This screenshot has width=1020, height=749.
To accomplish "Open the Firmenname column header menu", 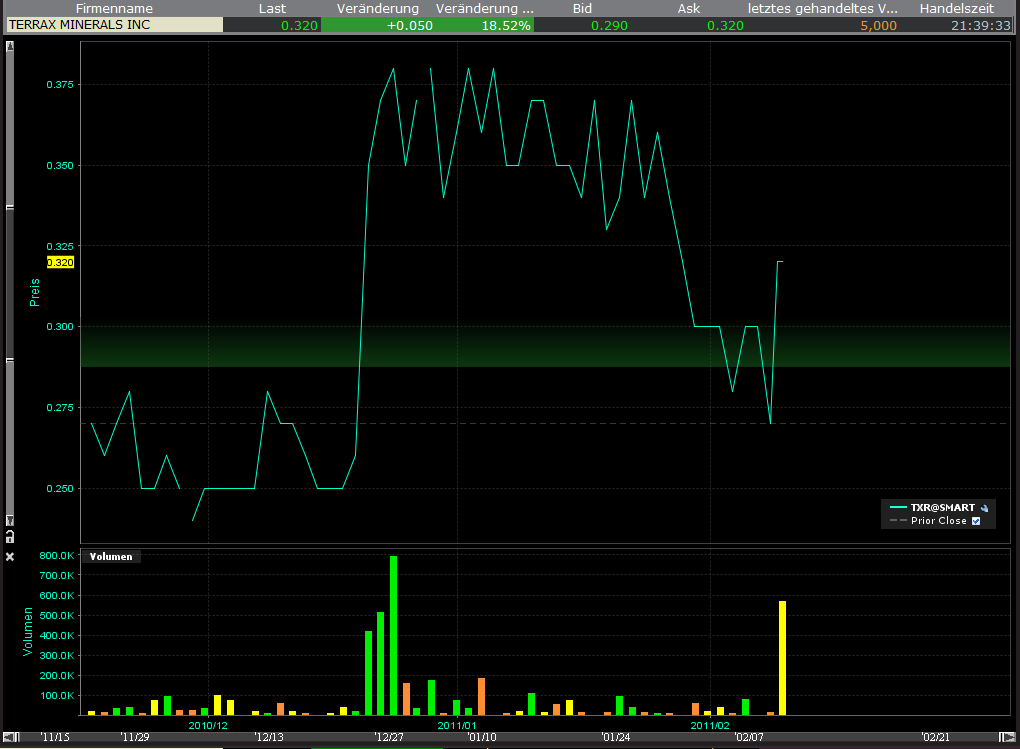I will pos(113,8).
